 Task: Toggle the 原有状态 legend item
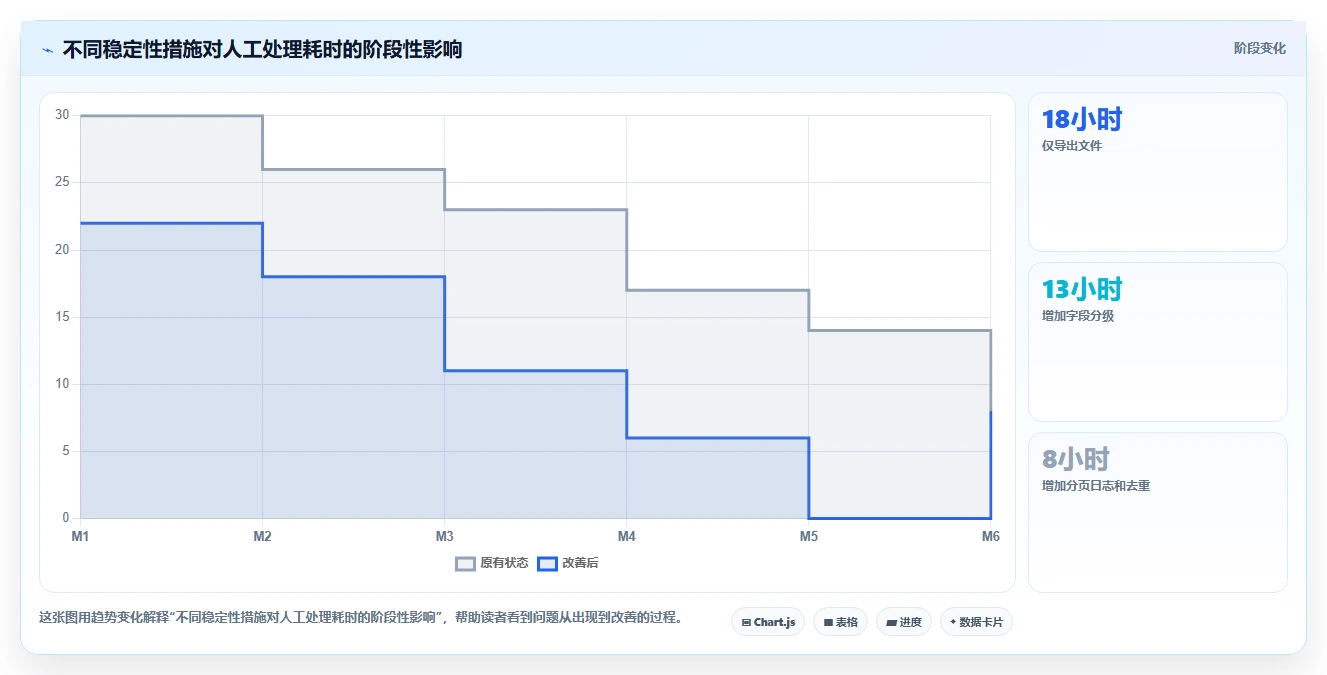492,563
